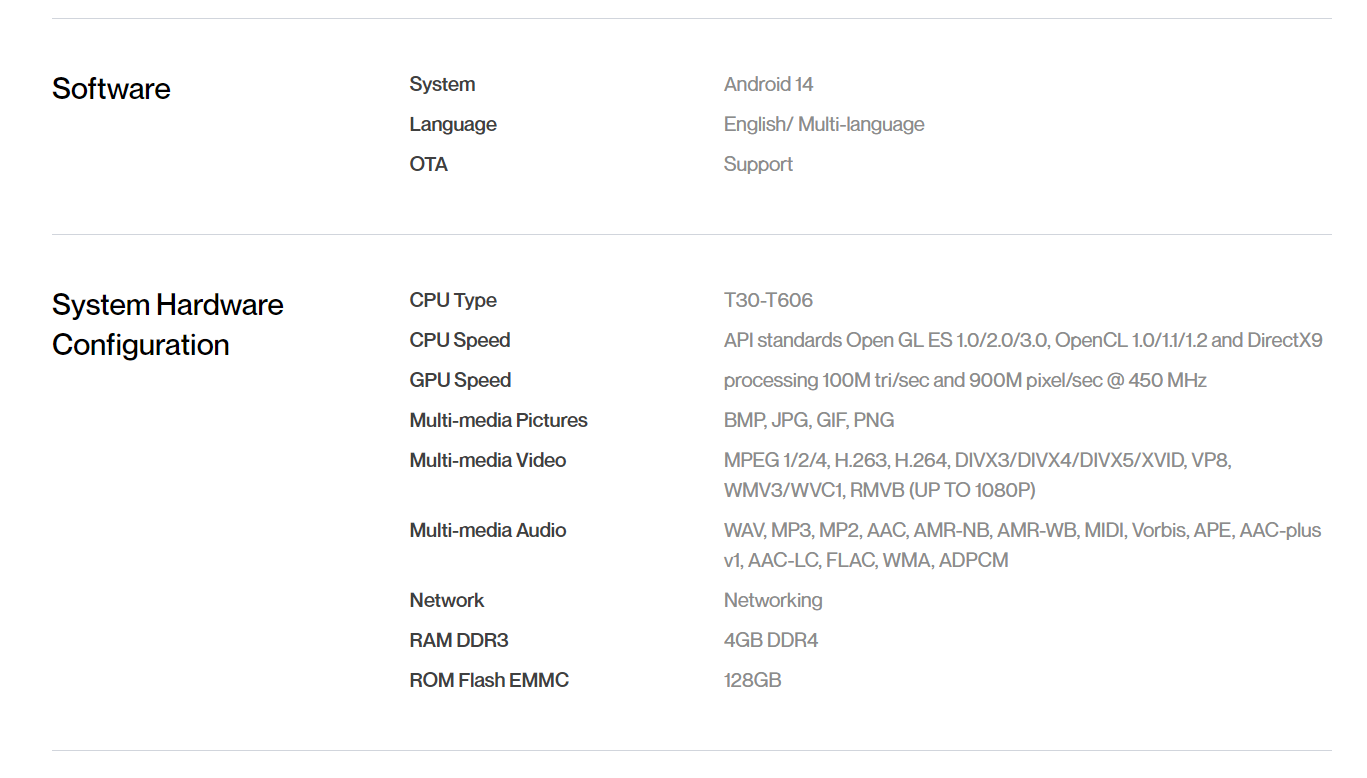Screen dimensions: 1367x778
Task: Click the English/ Multi-language text
Action: [824, 125]
